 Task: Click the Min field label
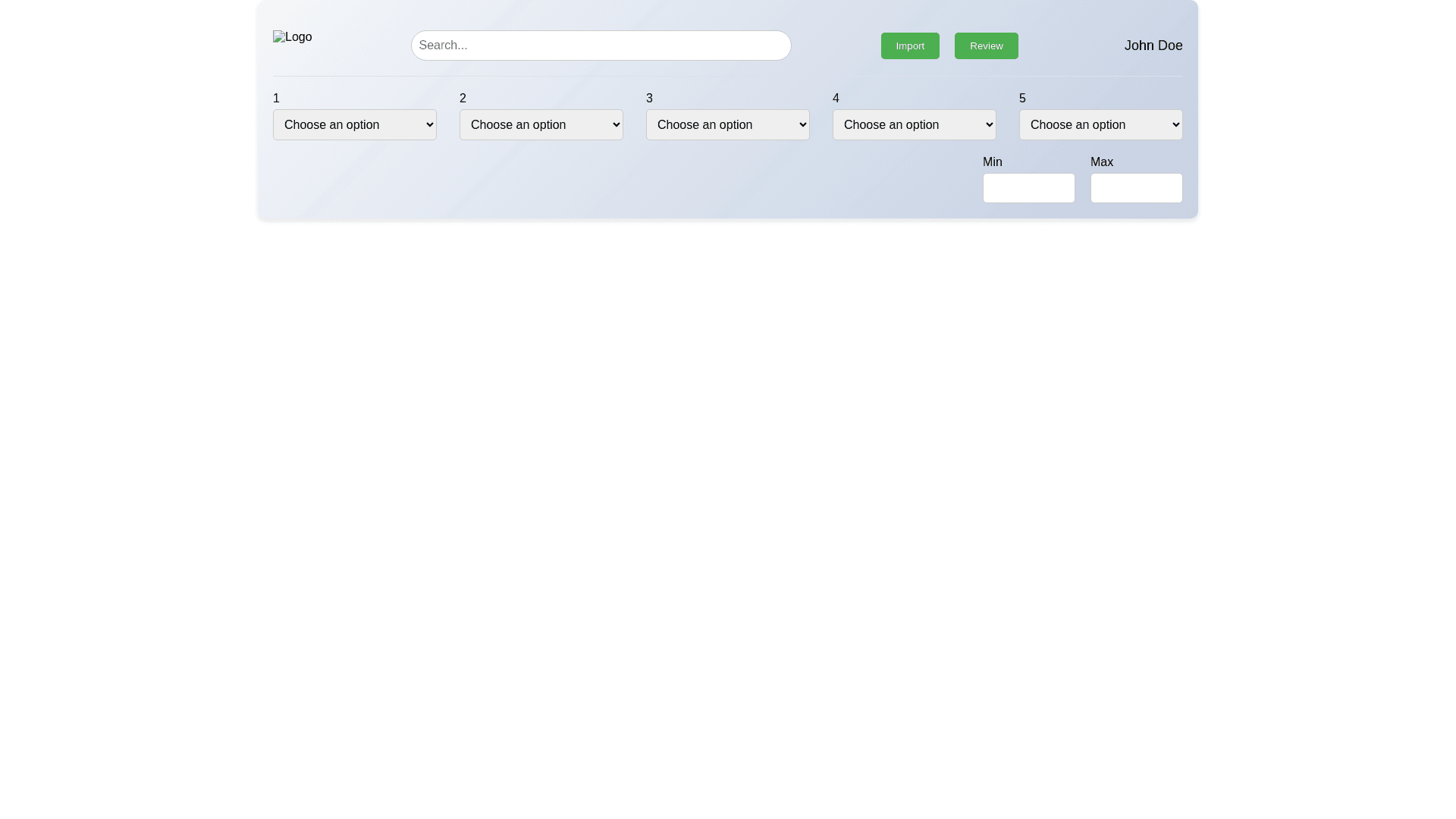coord(992,162)
